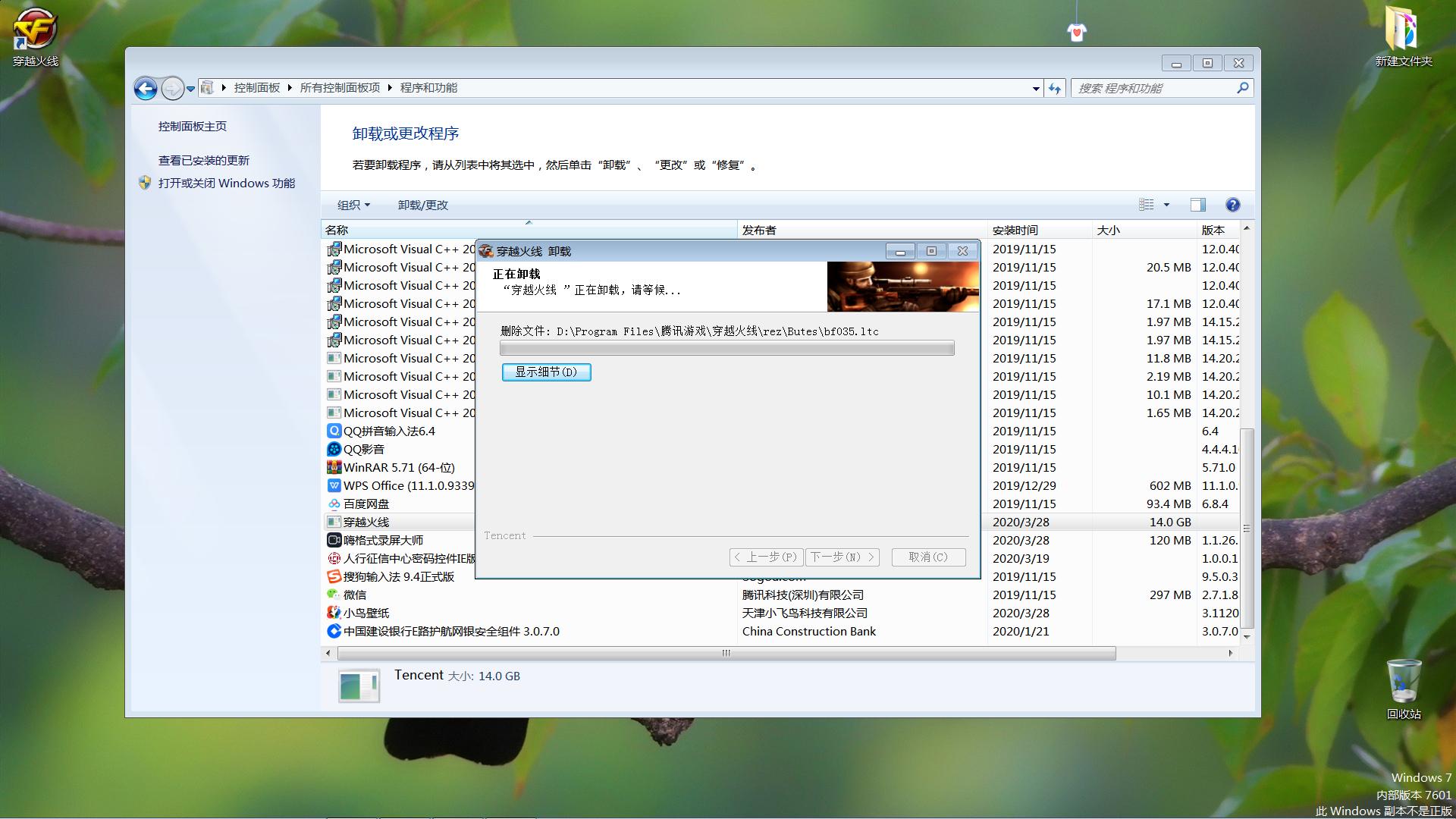Click the QQ影音 program icon
Viewport: 1456px width, 819px height.
(x=334, y=449)
